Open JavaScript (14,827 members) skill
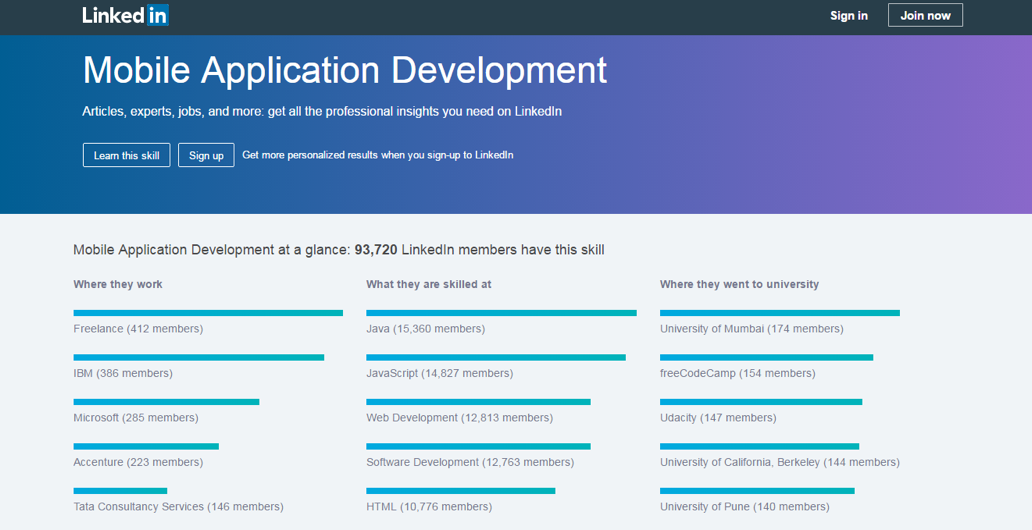 point(440,373)
